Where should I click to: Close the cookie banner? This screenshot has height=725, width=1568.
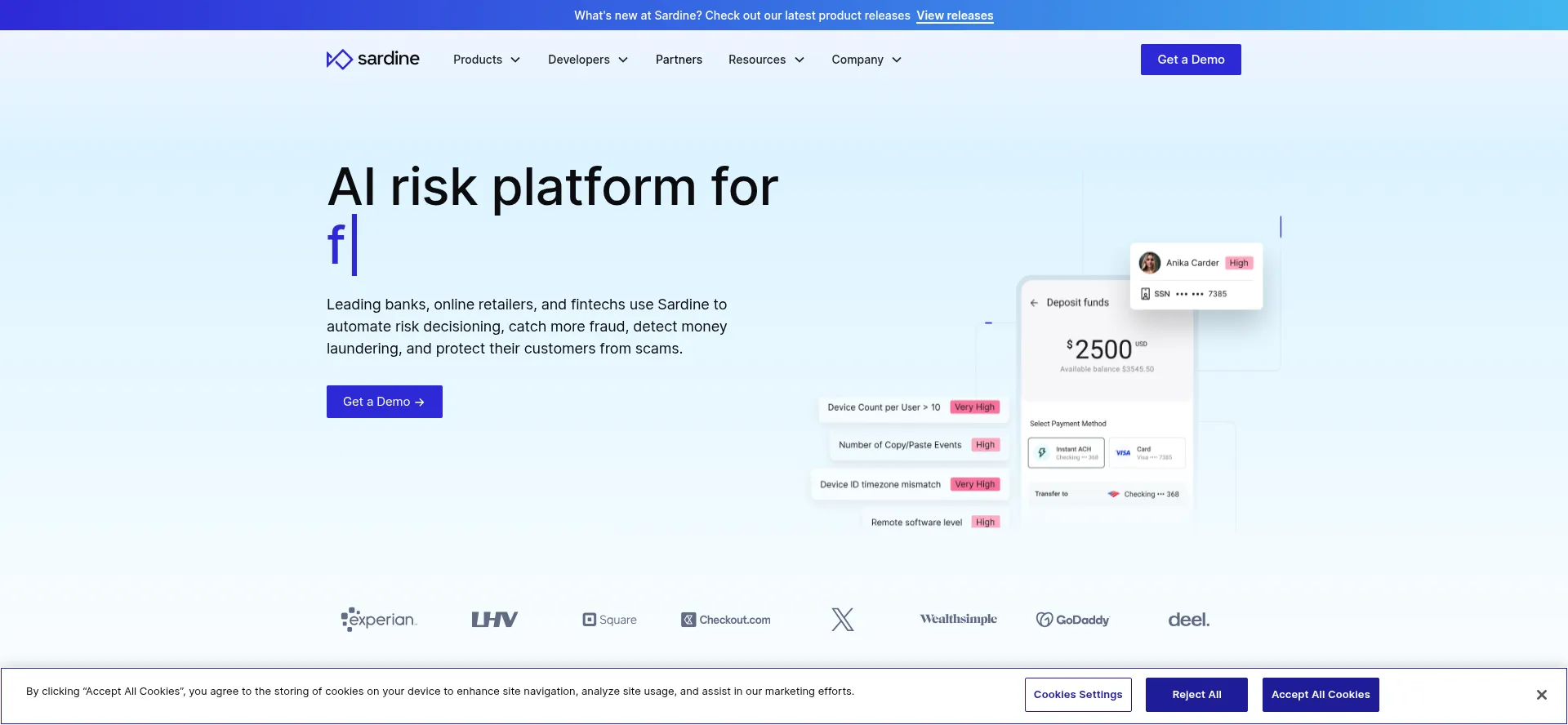coord(1541,695)
